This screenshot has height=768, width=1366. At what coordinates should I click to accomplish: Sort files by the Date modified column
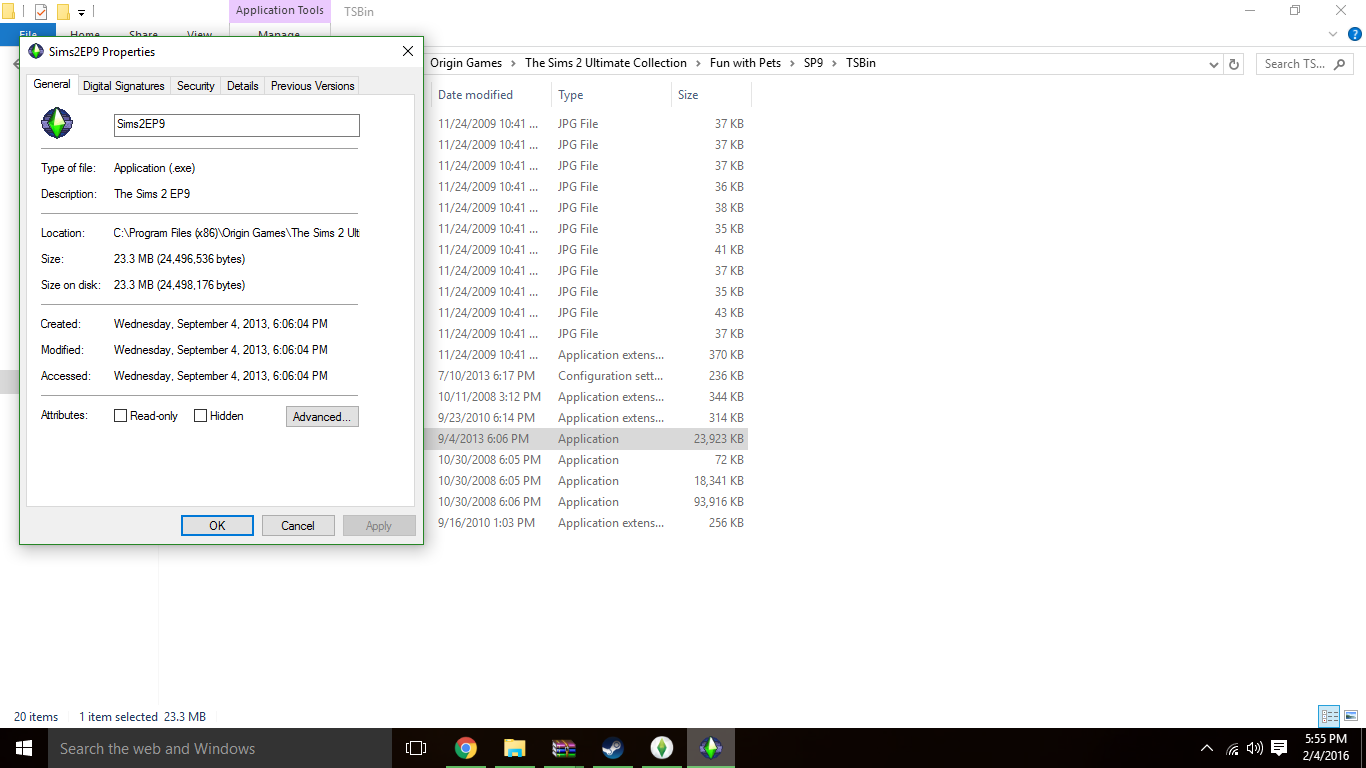pyautogui.click(x=476, y=95)
